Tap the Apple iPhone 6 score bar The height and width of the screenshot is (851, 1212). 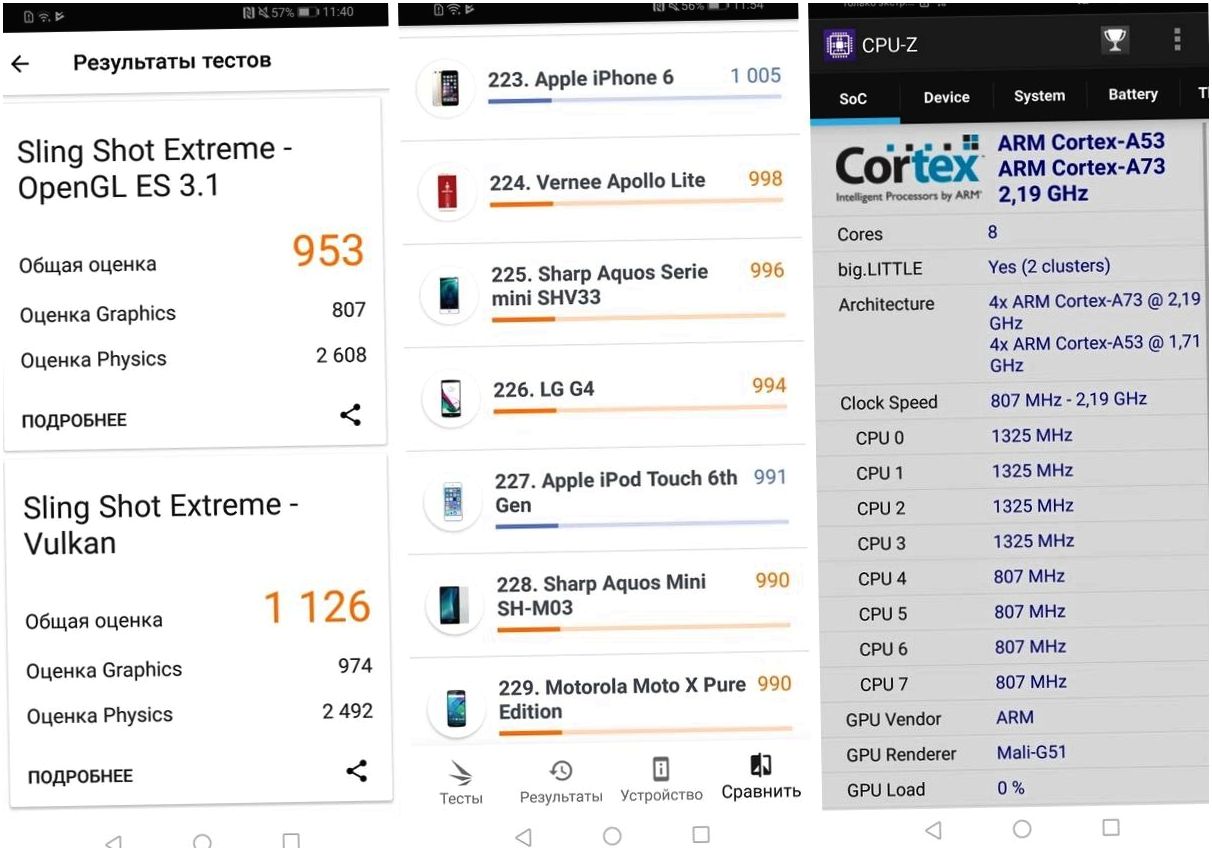(x=634, y=99)
